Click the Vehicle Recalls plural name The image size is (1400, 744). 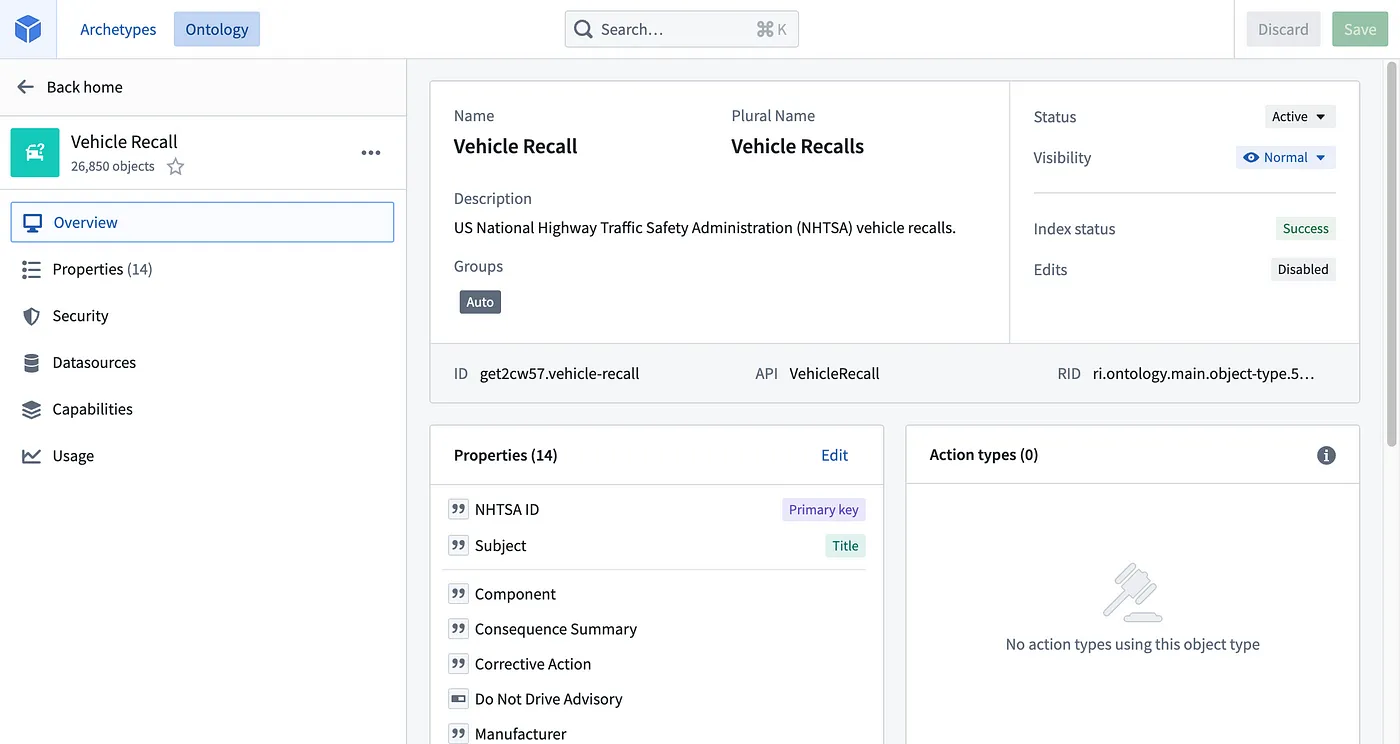click(797, 146)
